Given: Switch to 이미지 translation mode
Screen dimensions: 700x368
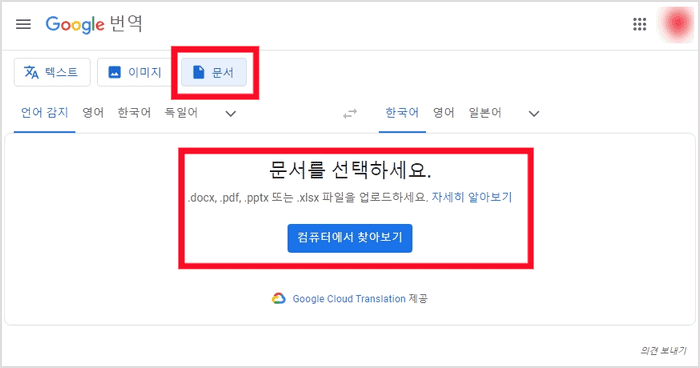Looking at the screenshot, I should (134, 72).
